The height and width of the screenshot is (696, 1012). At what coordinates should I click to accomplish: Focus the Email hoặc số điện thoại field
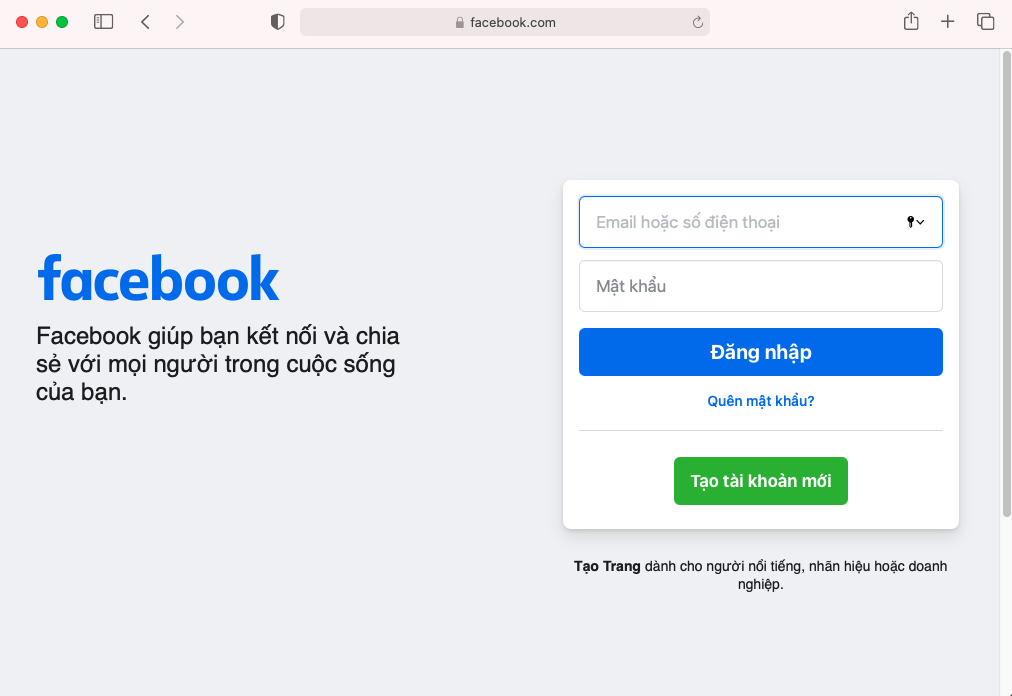760,222
